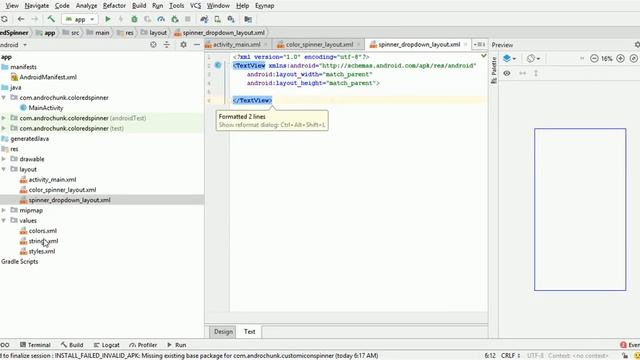Image resolution: width=640 pixels, height=360 pixels.
Task: Click scroll-from-source target icon in Project panel
Action: 153,44
